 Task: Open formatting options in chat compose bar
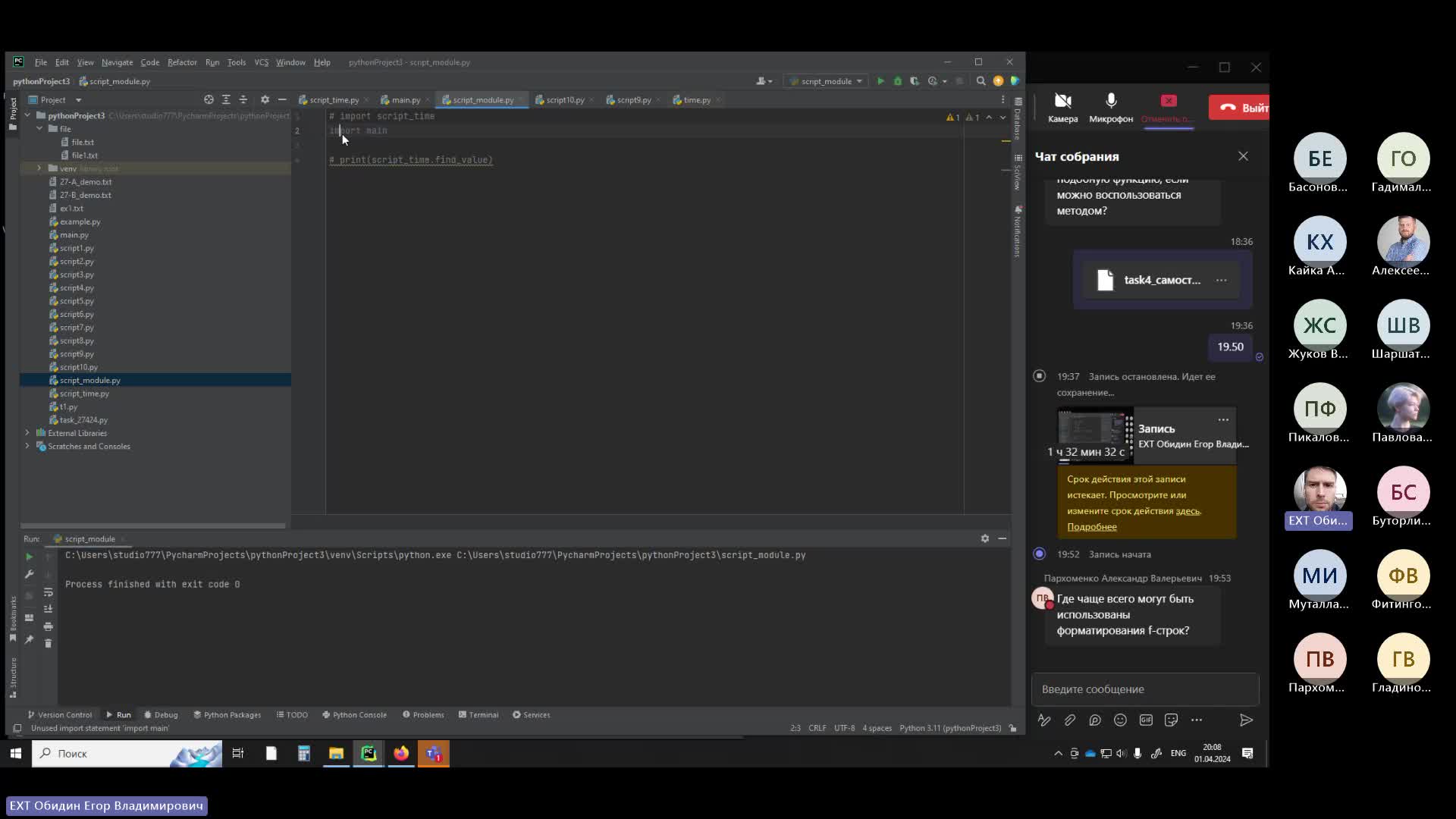pos(1044,720)
